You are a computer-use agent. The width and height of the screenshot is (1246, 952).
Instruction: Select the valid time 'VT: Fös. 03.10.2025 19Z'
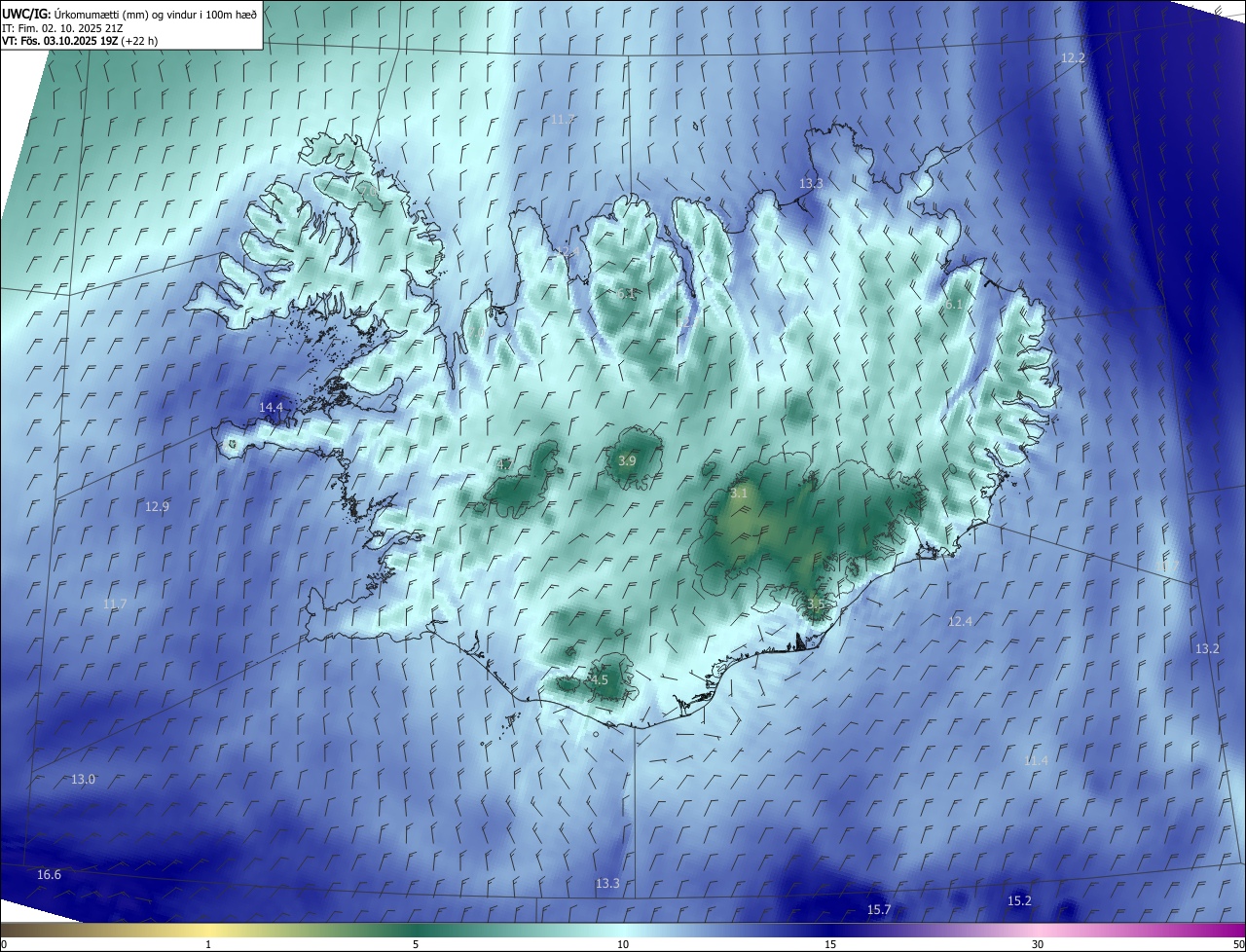61,41
